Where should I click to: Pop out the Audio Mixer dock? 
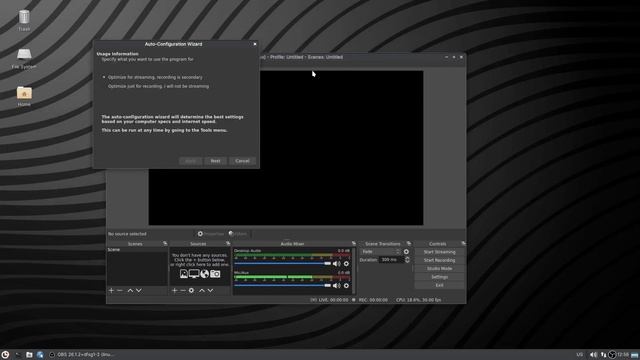[x=354, y=243]
